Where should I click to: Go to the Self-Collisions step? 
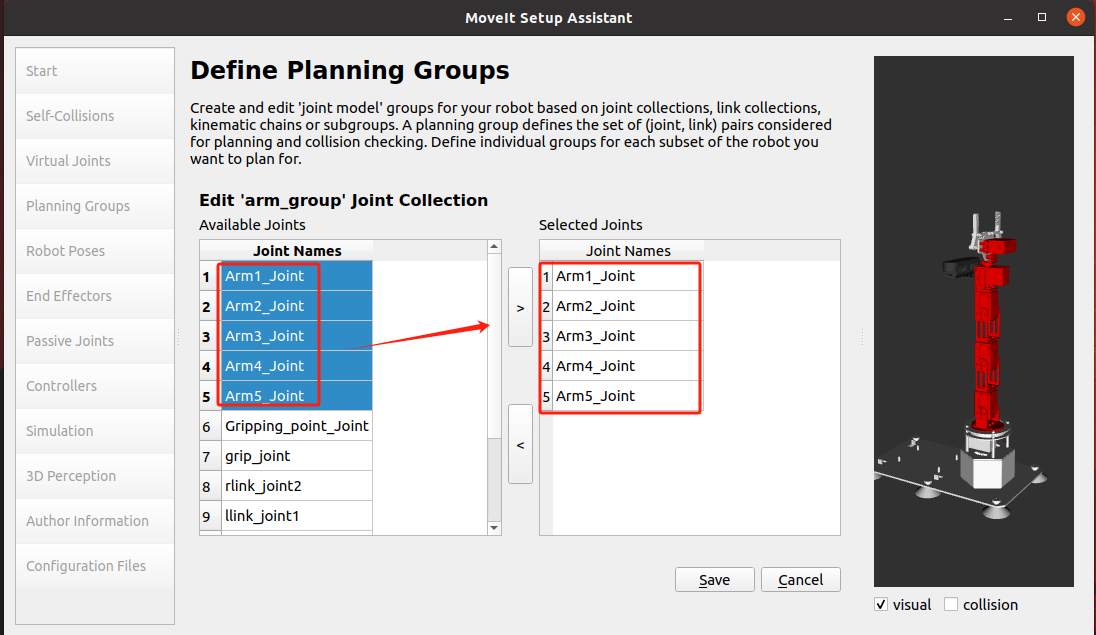click(95, 116)
